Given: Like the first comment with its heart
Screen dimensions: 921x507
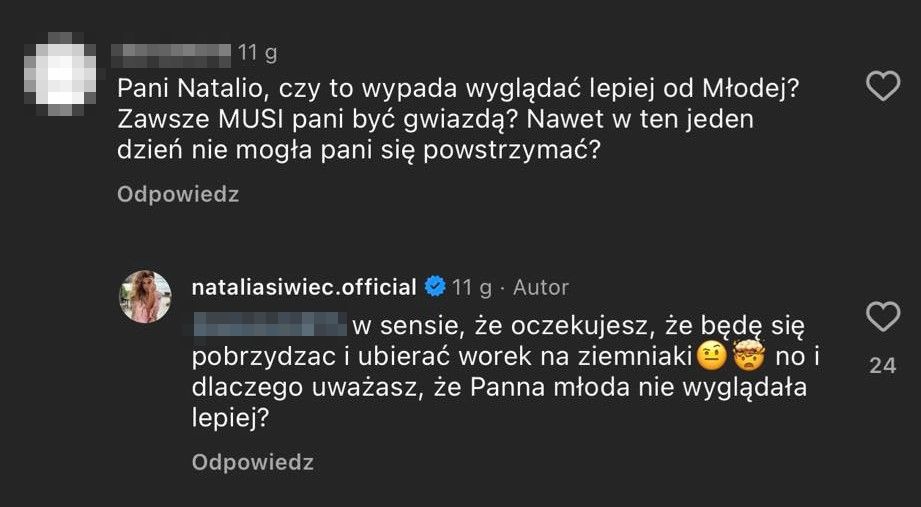Looking at the screenshot, I should pos(882,88).
